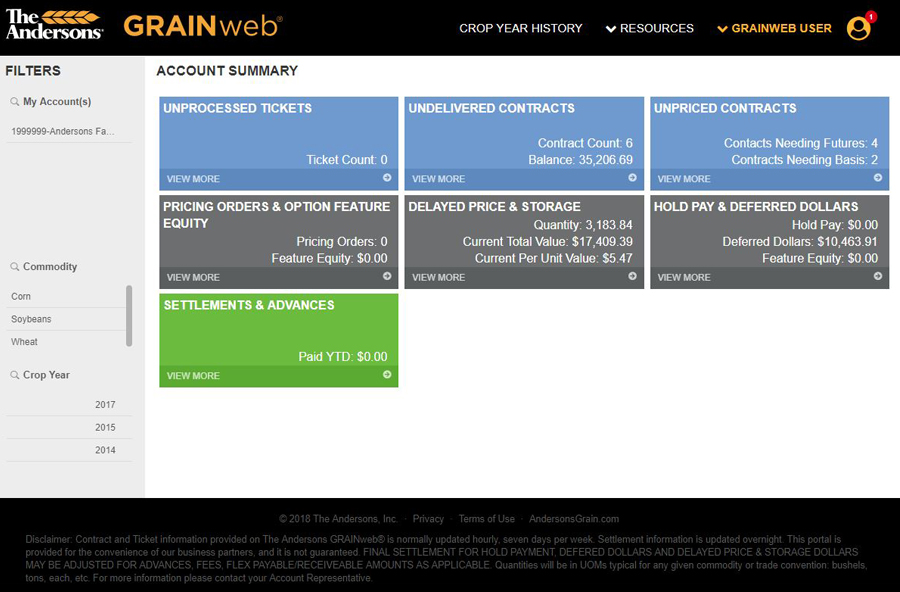This screenshot has height=592, width=900.
Task: Click the Account Summary heading
Action: click(227, 71)
